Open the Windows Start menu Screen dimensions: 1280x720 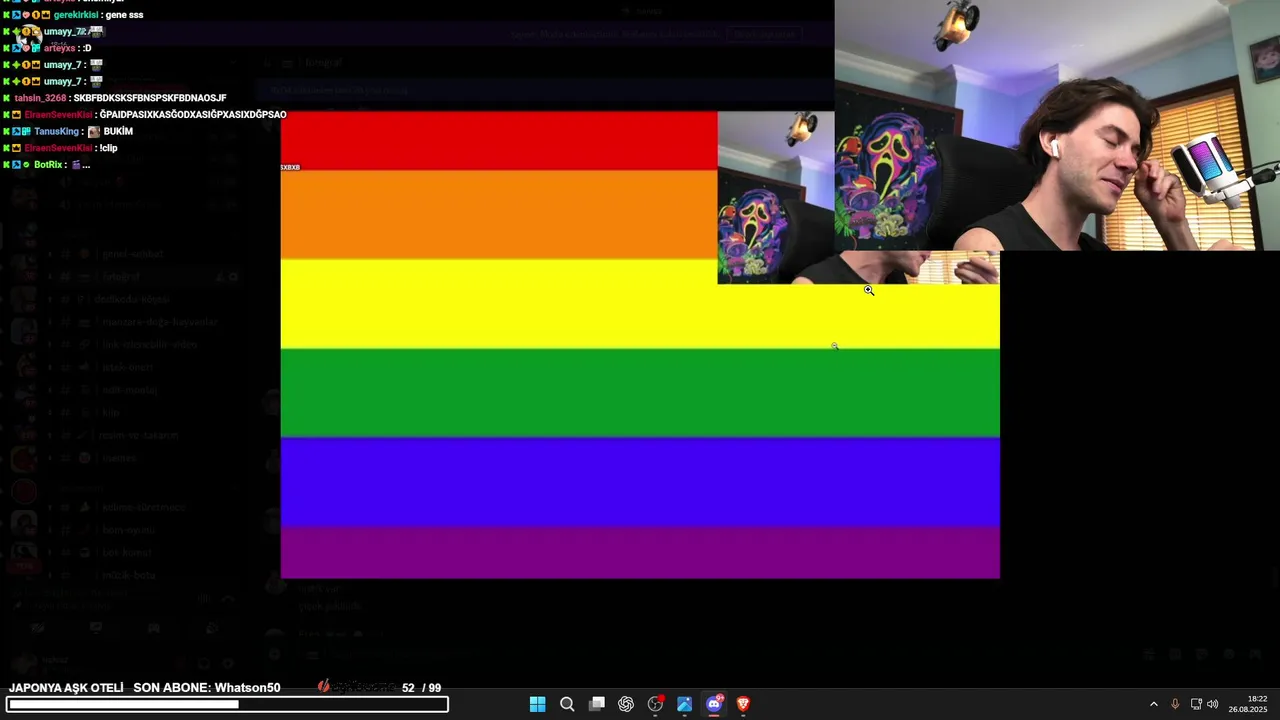pos(537,704)
